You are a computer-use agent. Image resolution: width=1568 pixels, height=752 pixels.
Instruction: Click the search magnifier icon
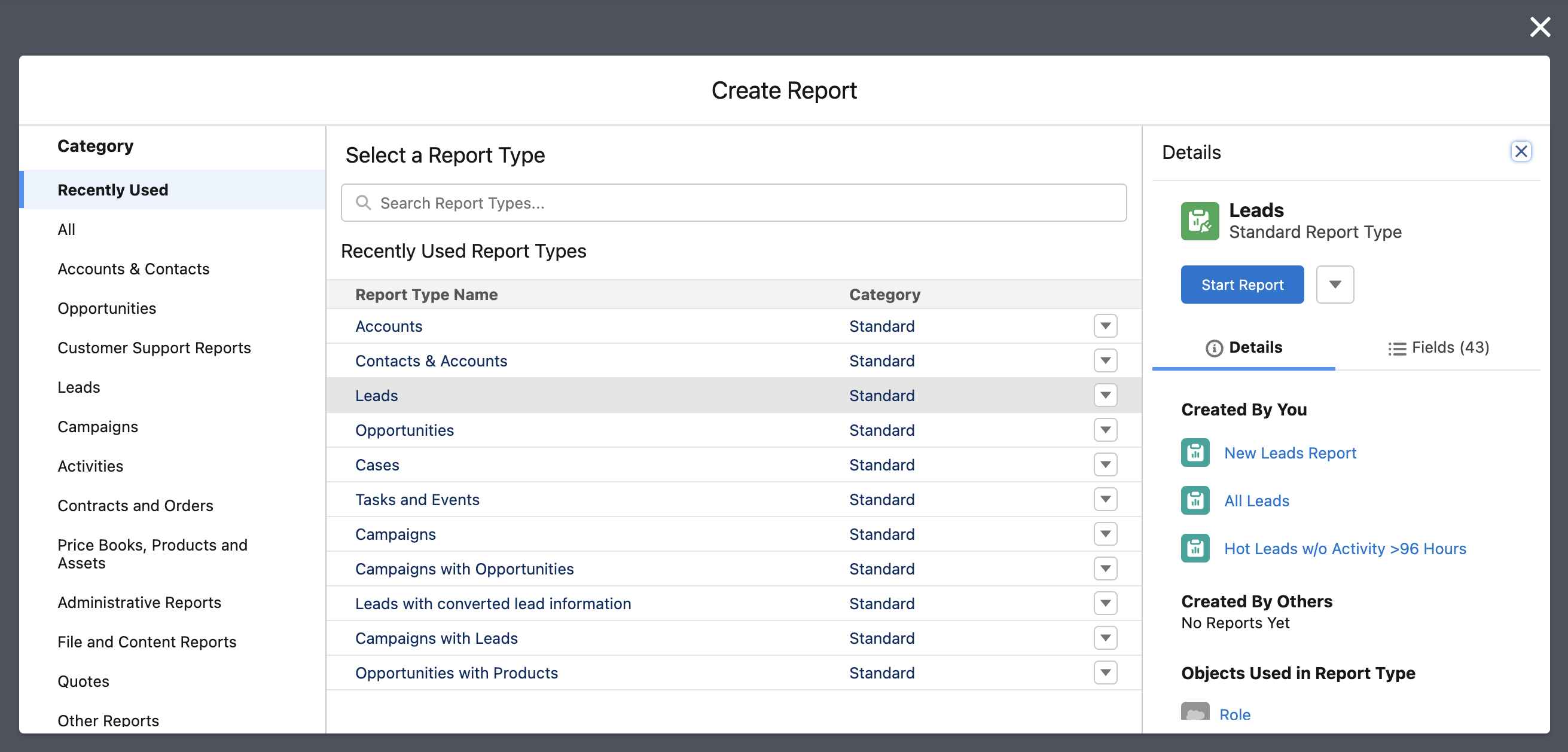(x=364, y=203)
